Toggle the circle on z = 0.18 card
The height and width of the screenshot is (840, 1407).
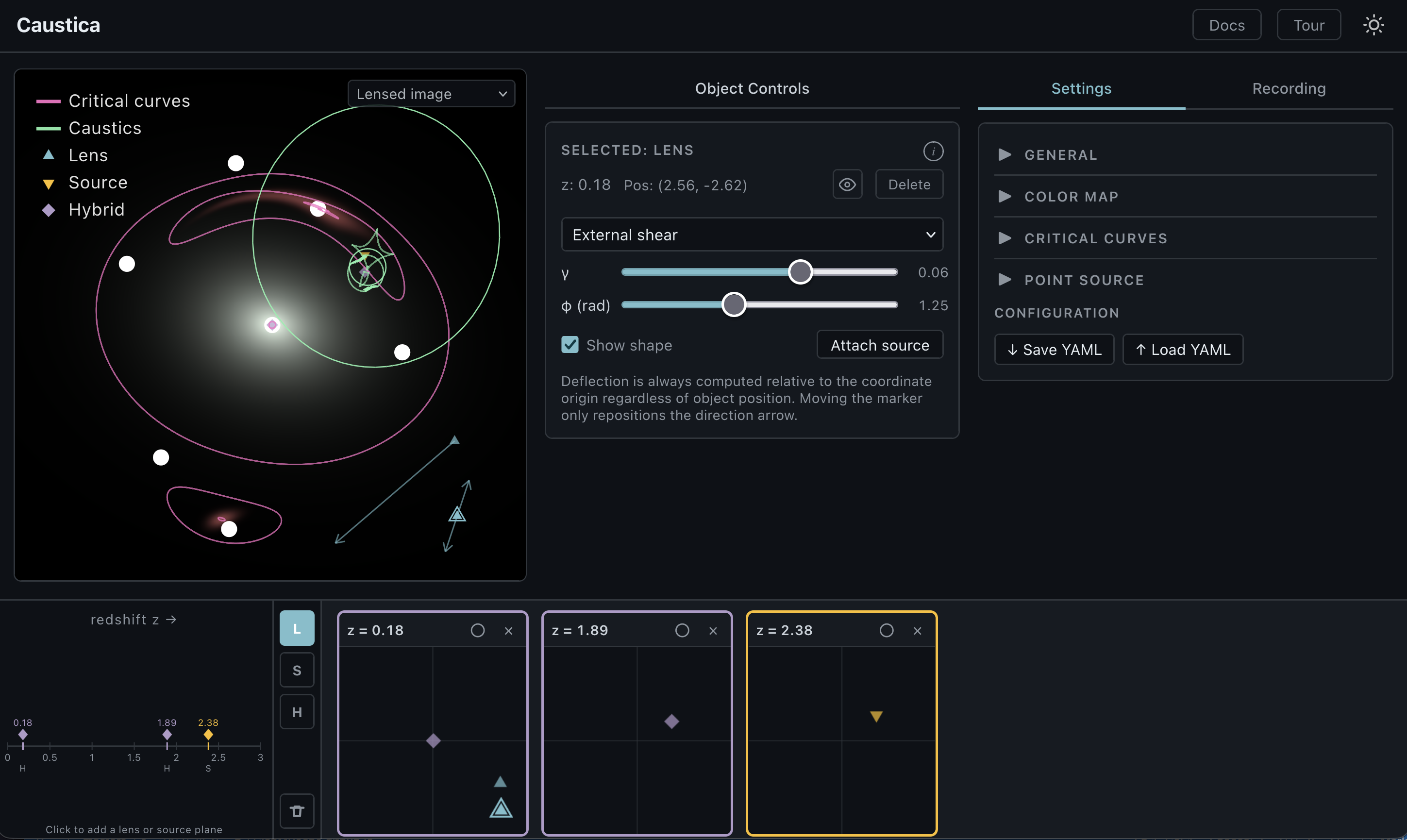pos(478,631)
